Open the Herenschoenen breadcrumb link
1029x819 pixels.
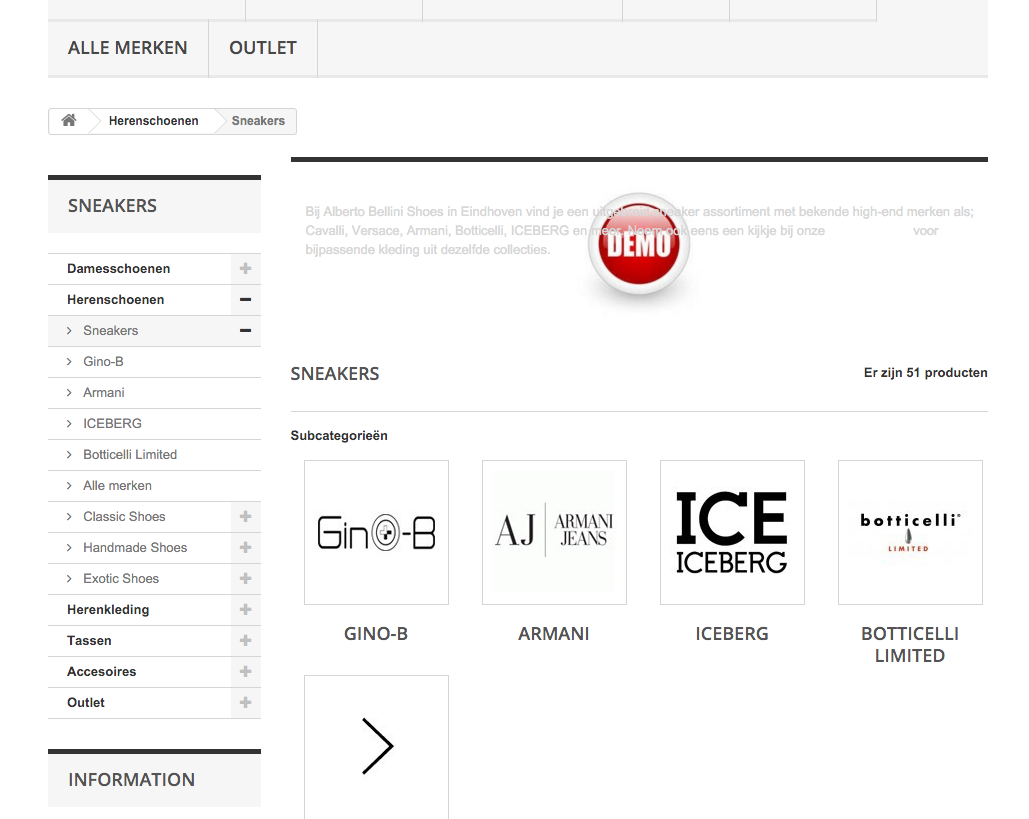pyautogui.click(x=154, y=121)
